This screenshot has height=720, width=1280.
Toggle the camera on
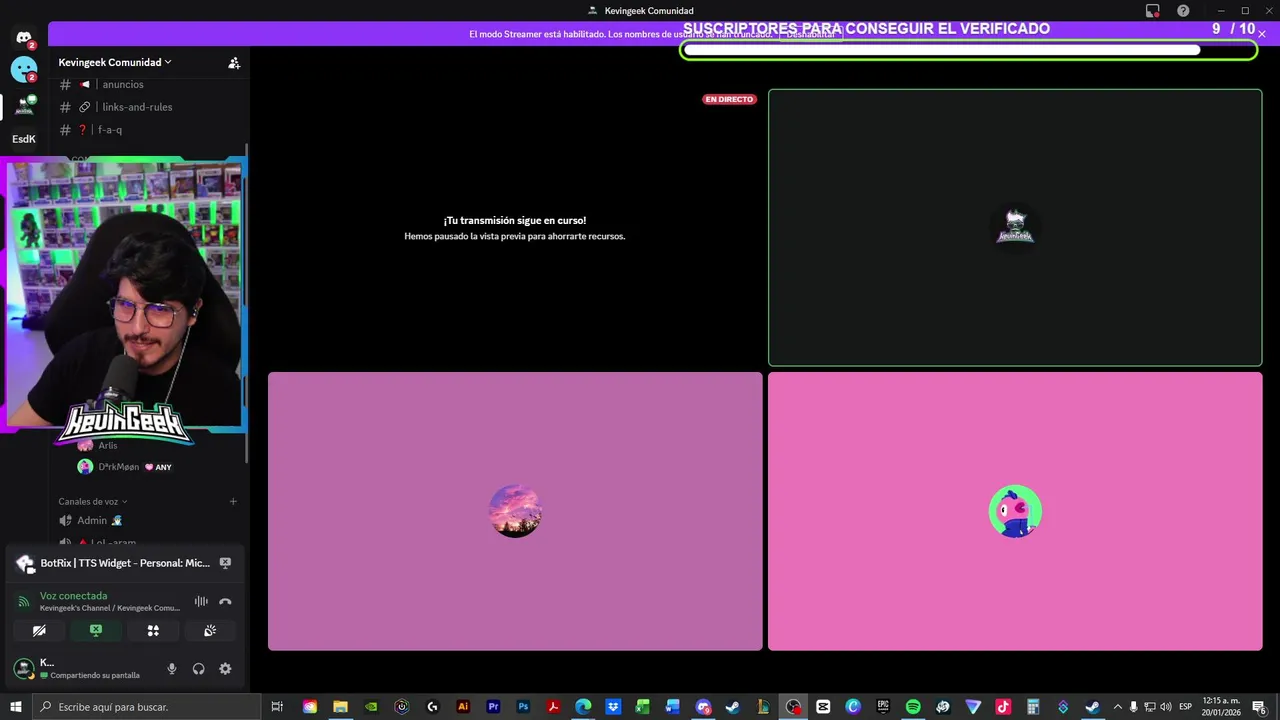[39, 631]
